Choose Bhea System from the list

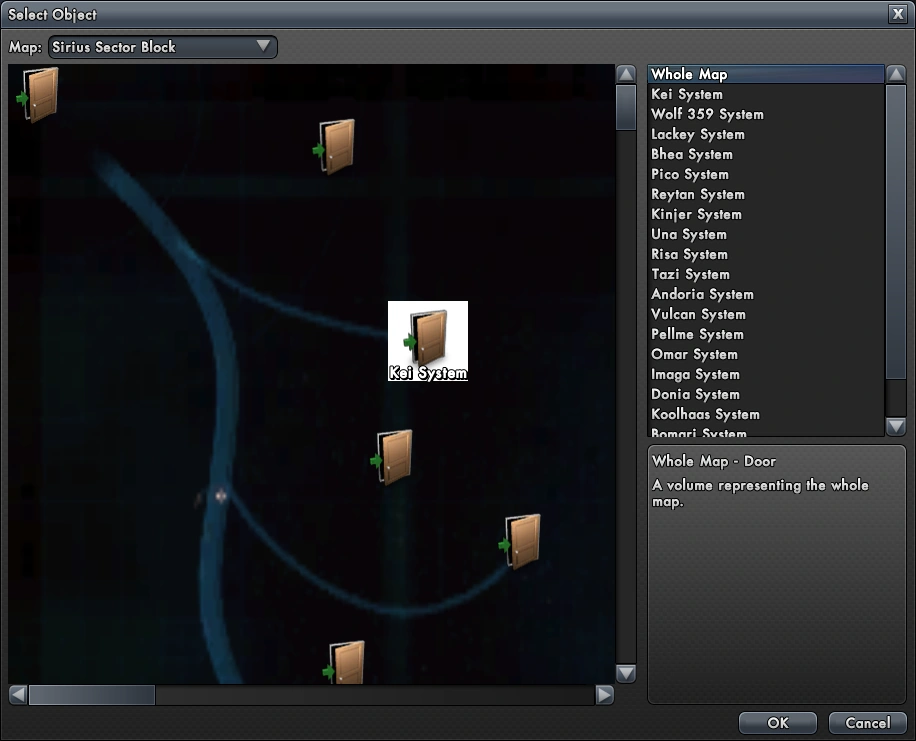(766, 154)
